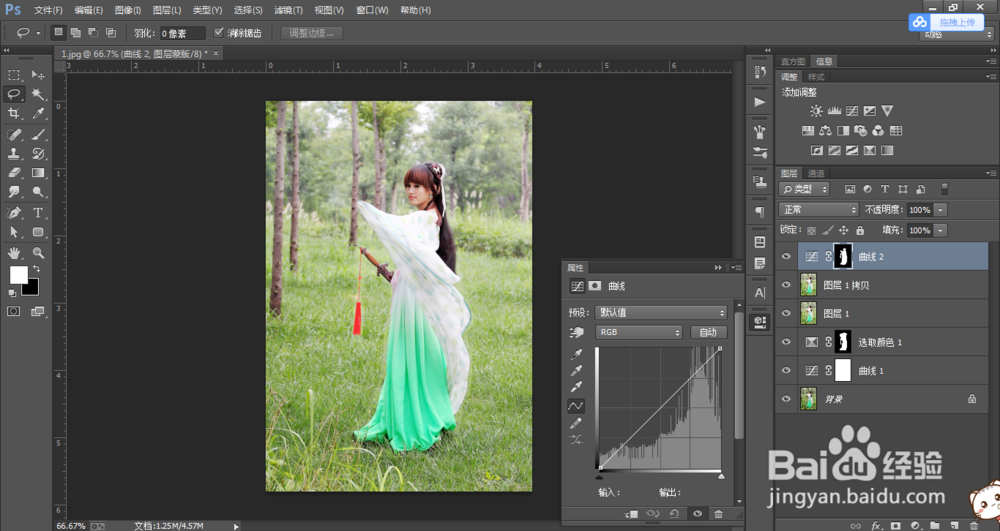Select the Brush tool
Viewport: 1000px width, 531px height.
coord(38,135)
